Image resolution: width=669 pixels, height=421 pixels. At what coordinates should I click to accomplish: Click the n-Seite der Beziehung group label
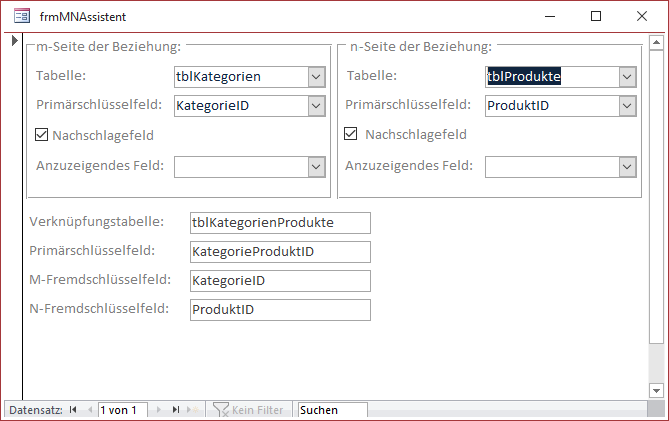tap(421, 46)
